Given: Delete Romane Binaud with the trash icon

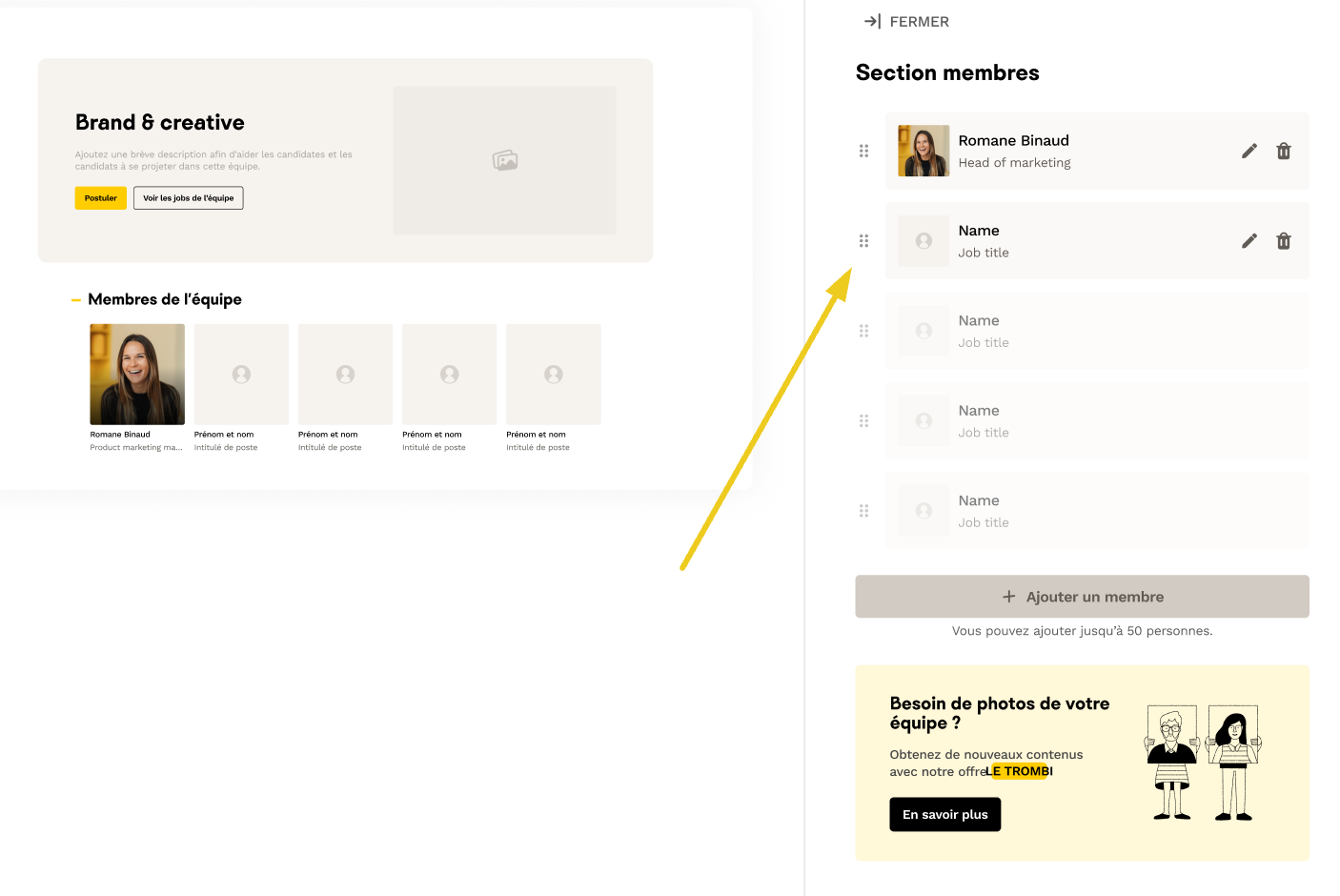Looking at the screenshot, I should point(1284,151).
